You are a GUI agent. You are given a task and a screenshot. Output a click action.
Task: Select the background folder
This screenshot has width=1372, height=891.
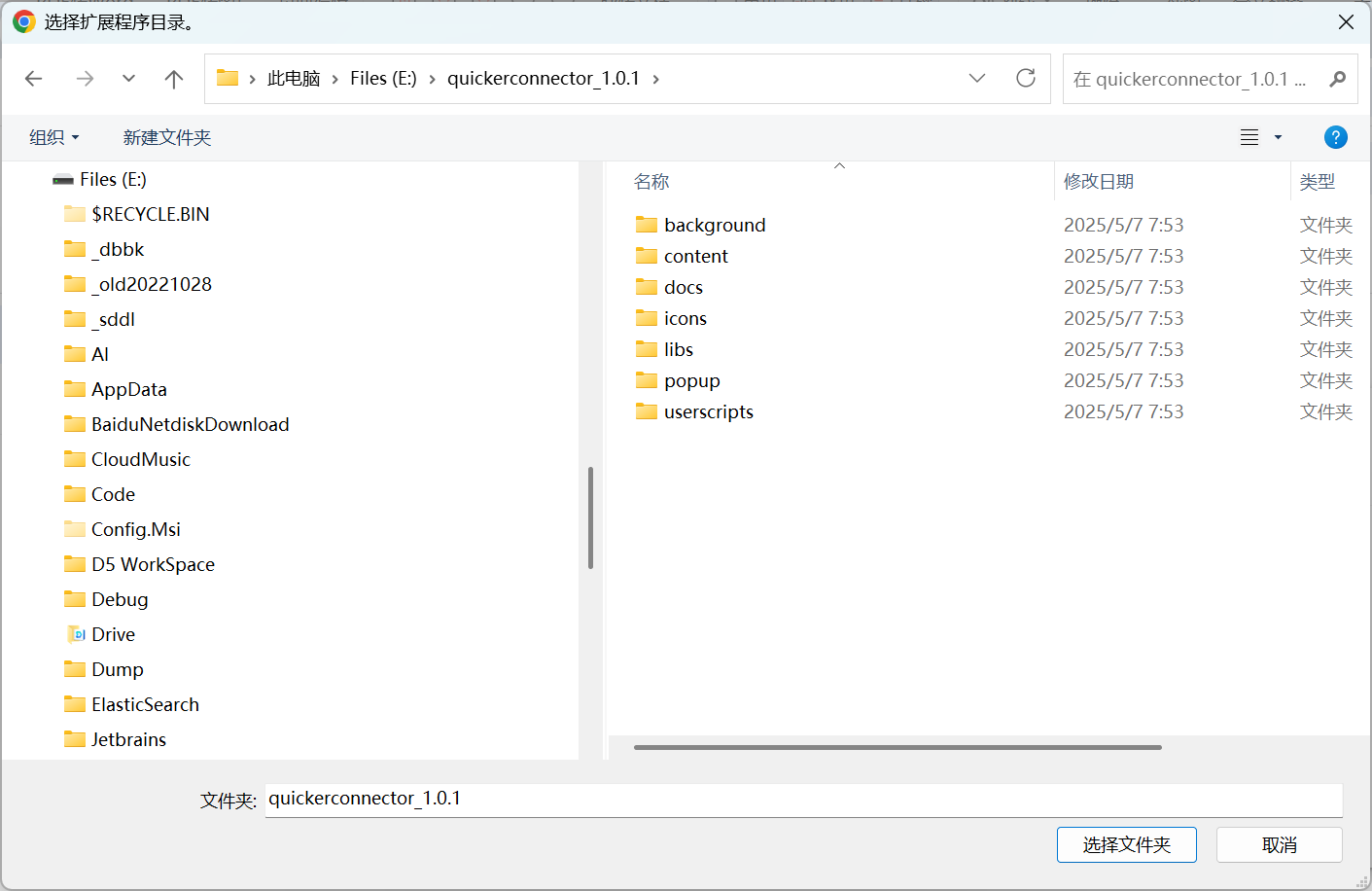tap(715, 225)
